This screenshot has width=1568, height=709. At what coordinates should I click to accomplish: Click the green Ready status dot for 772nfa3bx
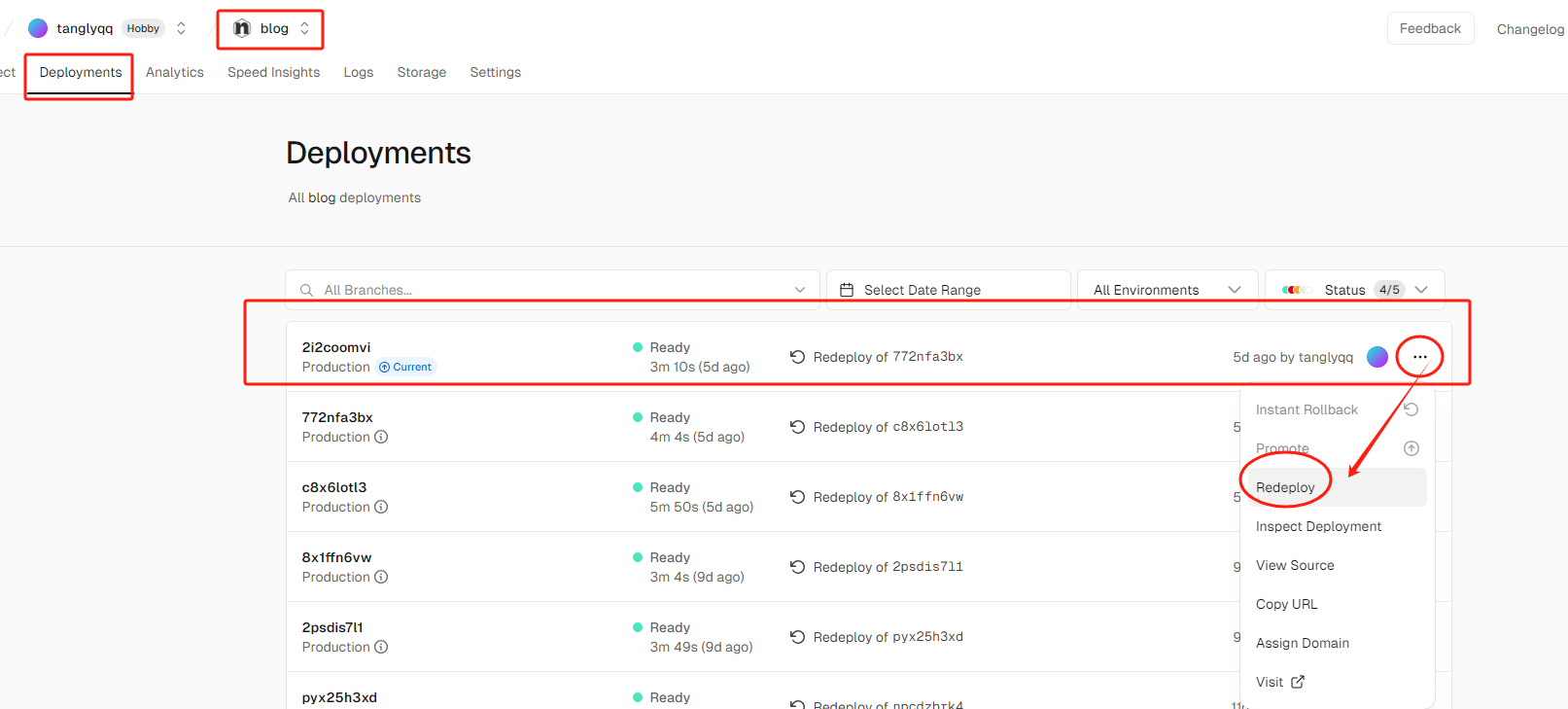click(638, 417)
